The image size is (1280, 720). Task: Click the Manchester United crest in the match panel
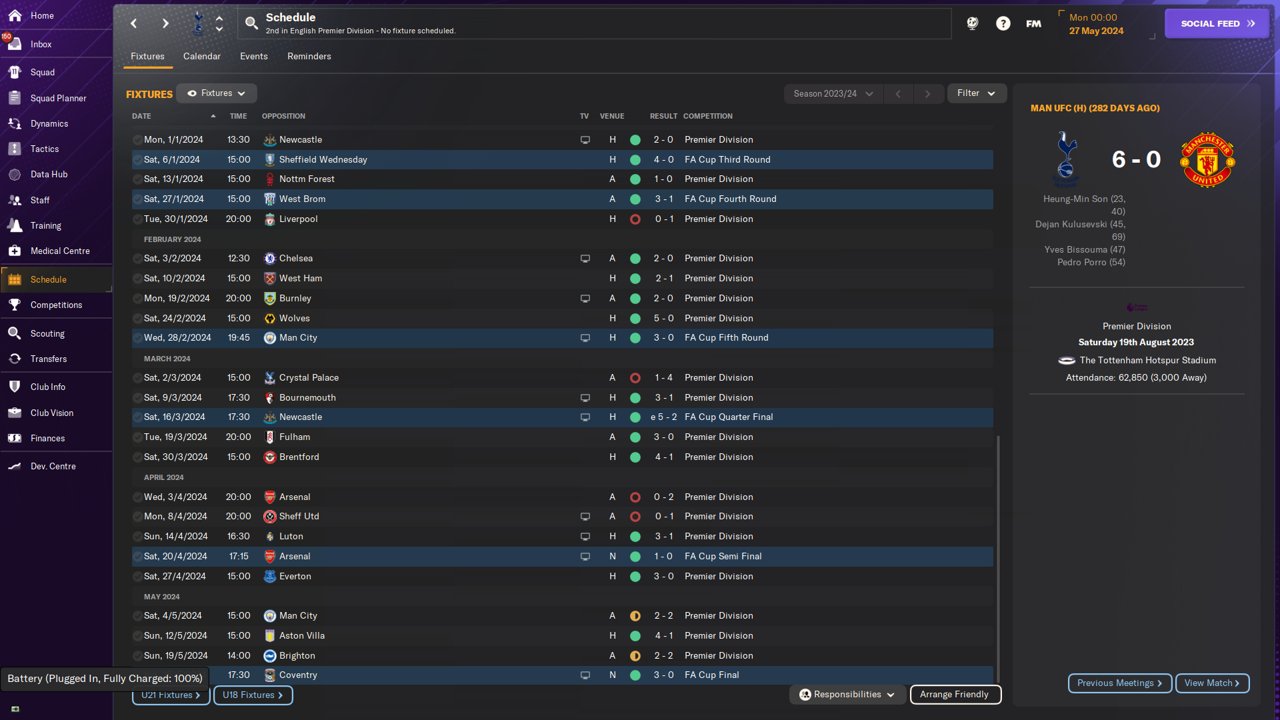coord(1207,159)
